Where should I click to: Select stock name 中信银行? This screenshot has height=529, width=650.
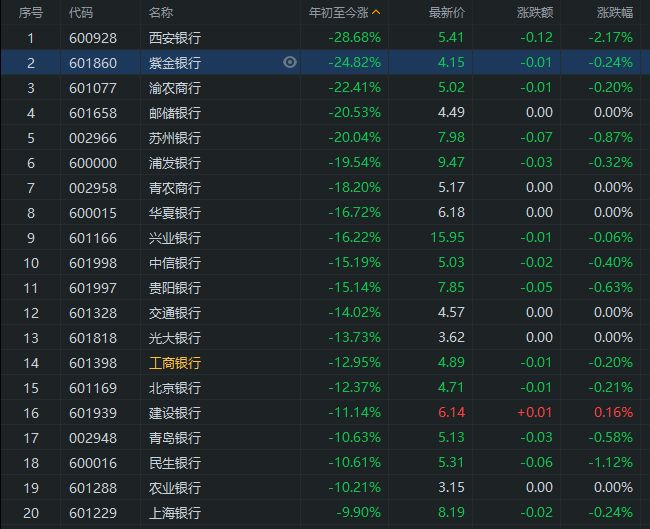pyautogui.click(x=175, y=263)
